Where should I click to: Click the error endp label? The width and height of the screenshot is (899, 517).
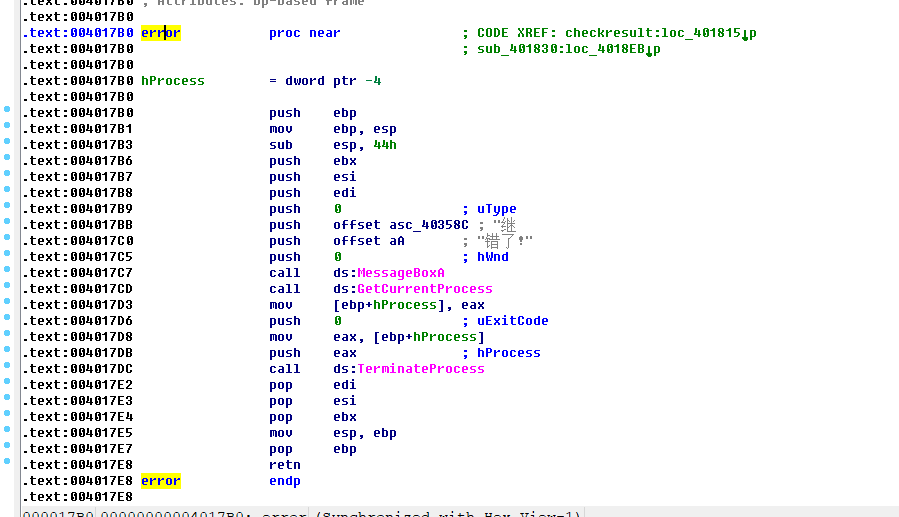click(161, 481)
